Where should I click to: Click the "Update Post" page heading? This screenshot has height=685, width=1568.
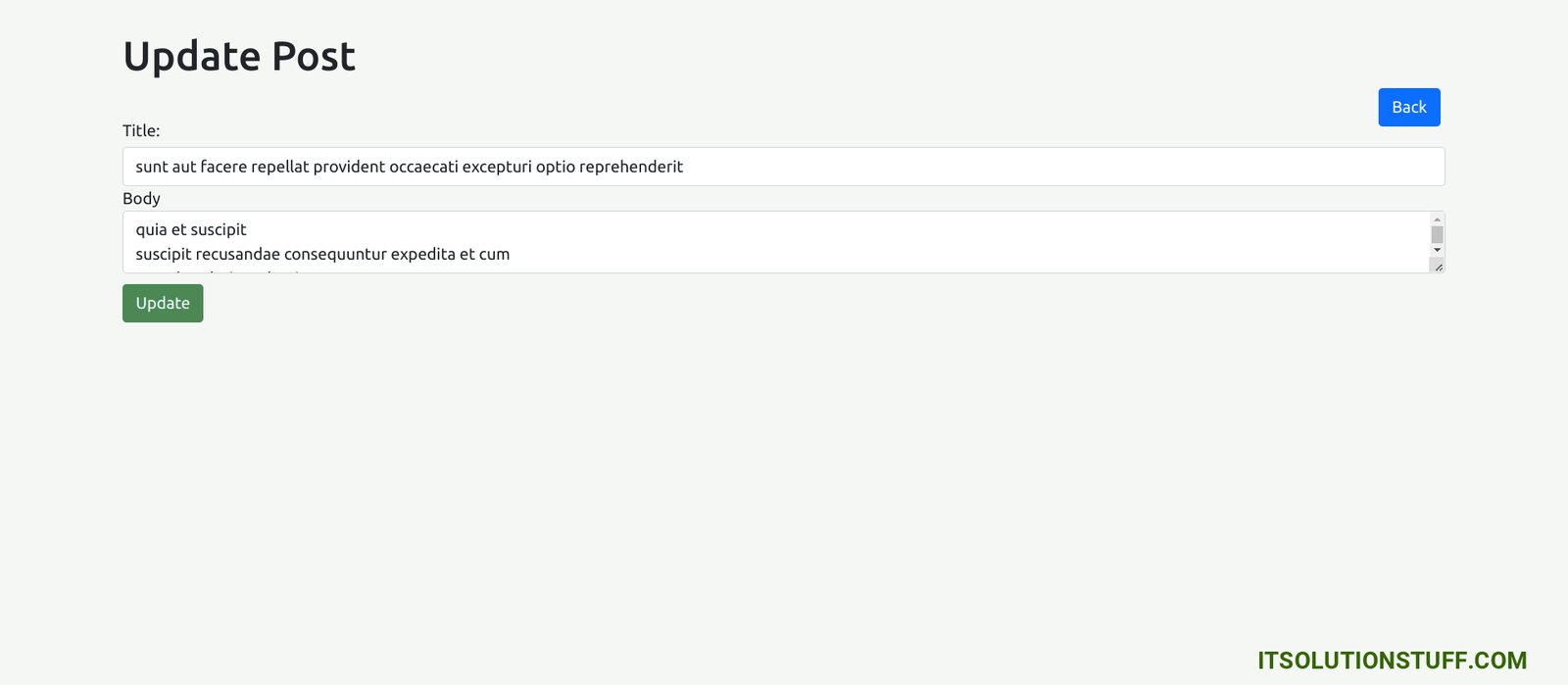click(x=239, y=57)
